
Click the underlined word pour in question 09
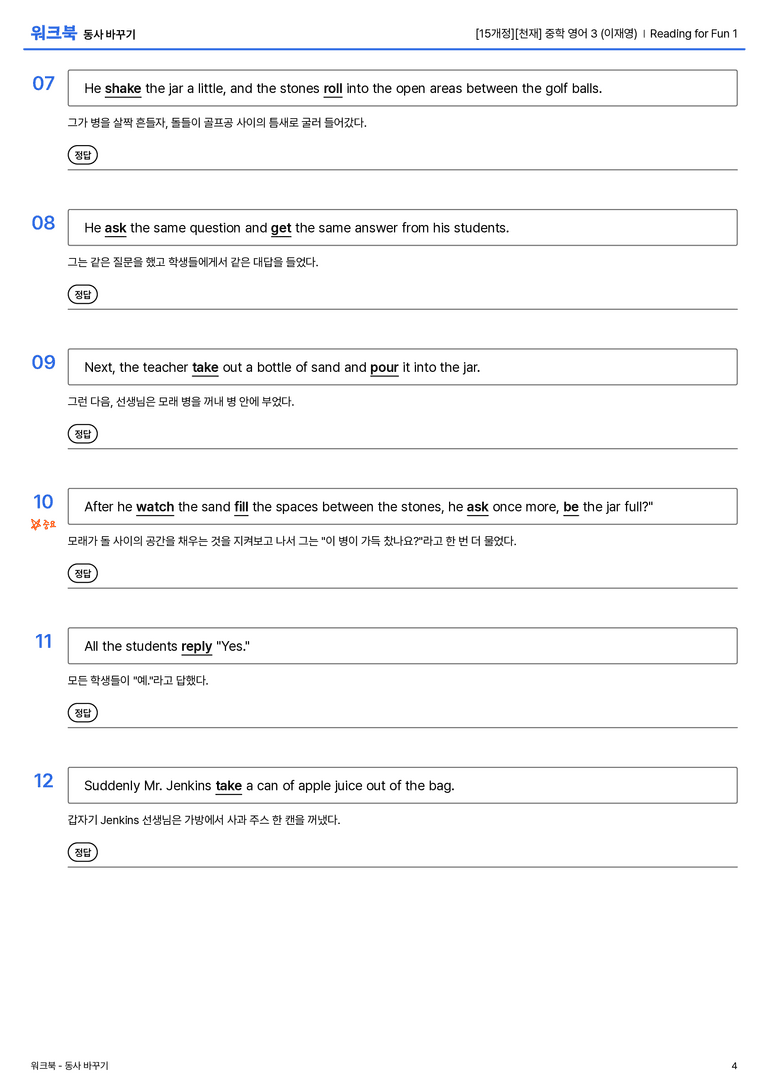click(384, 367)
